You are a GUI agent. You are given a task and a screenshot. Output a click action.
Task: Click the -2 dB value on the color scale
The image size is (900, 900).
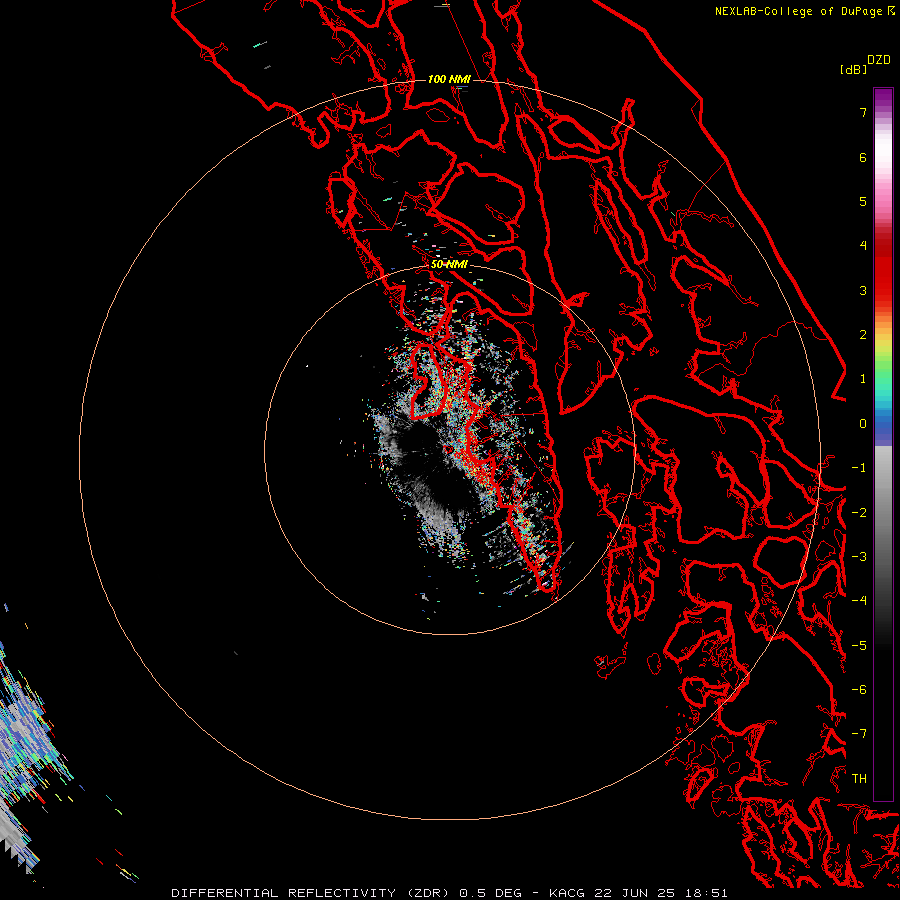coord(859,513)
